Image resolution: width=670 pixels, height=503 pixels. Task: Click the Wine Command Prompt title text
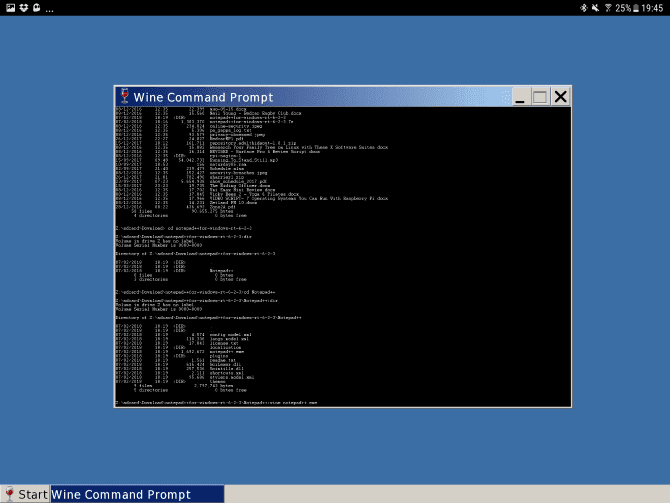coord(203,97)
